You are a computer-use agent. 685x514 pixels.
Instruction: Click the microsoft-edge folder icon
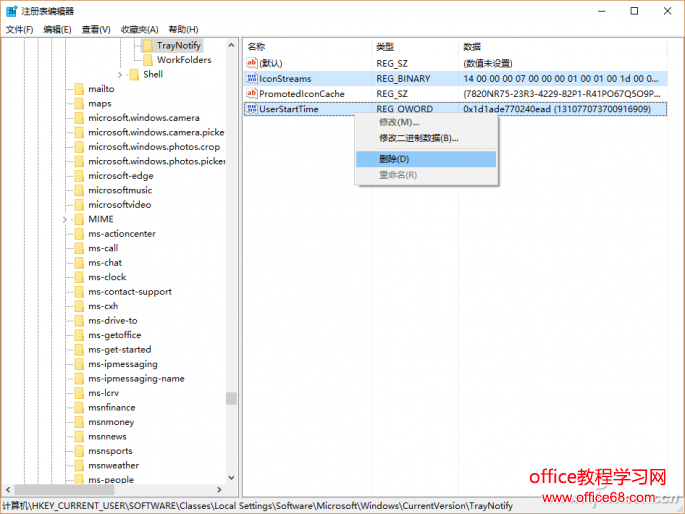tap(79, 176)
